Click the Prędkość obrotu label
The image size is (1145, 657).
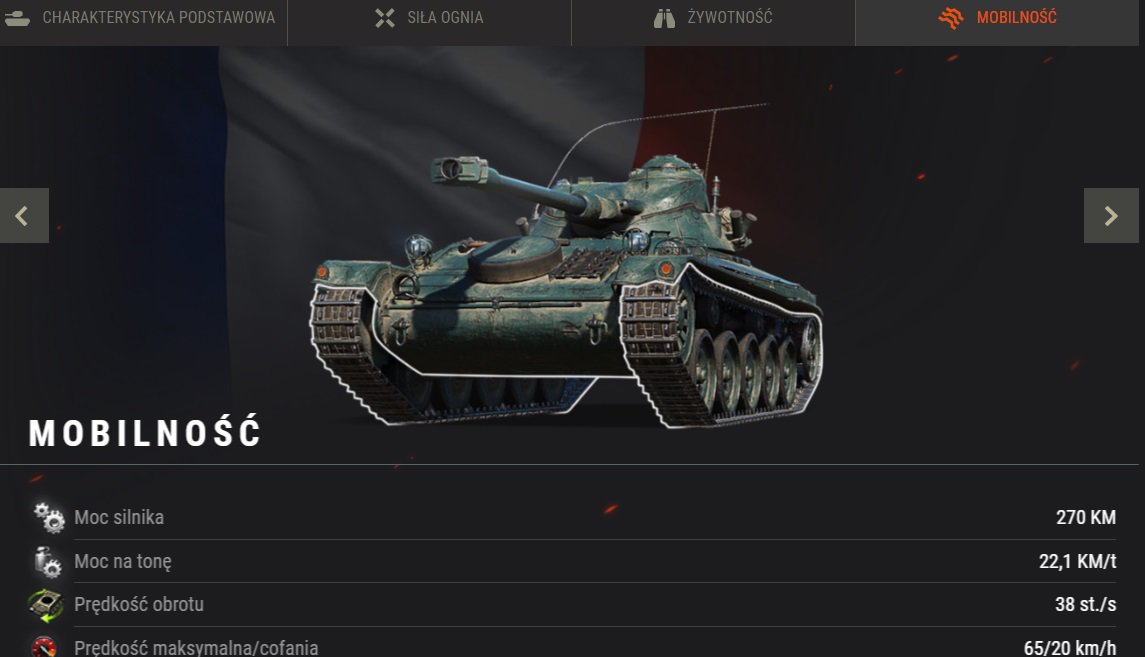139,604
